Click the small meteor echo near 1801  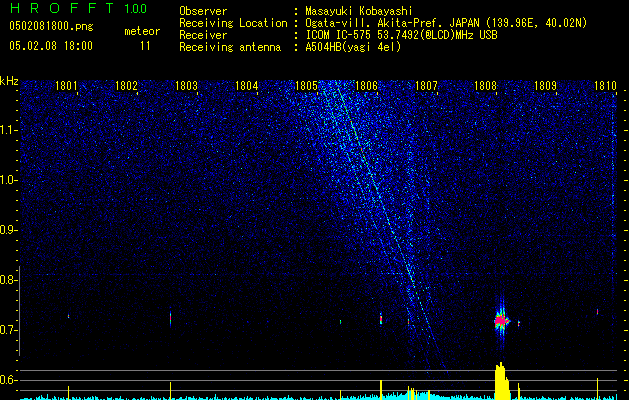tap(69, 316)
